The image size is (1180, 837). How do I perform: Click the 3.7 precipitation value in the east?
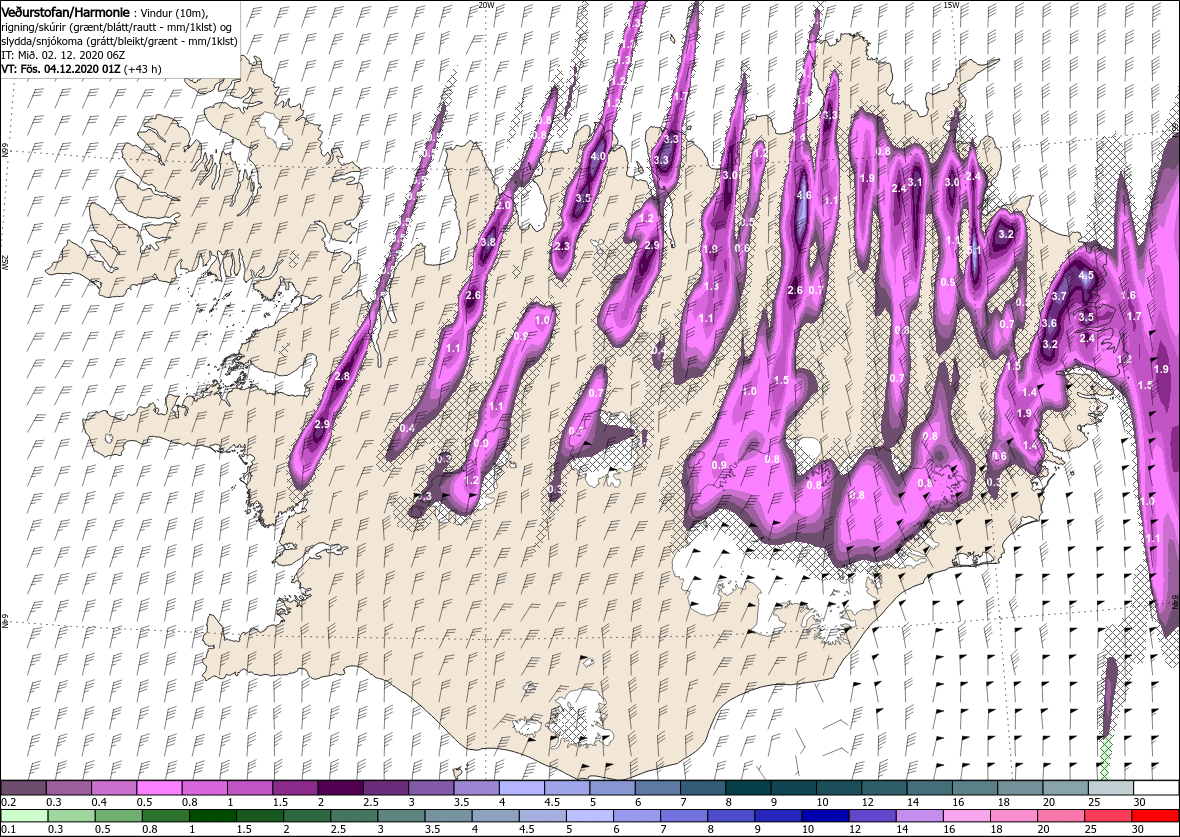point(1059,297)
